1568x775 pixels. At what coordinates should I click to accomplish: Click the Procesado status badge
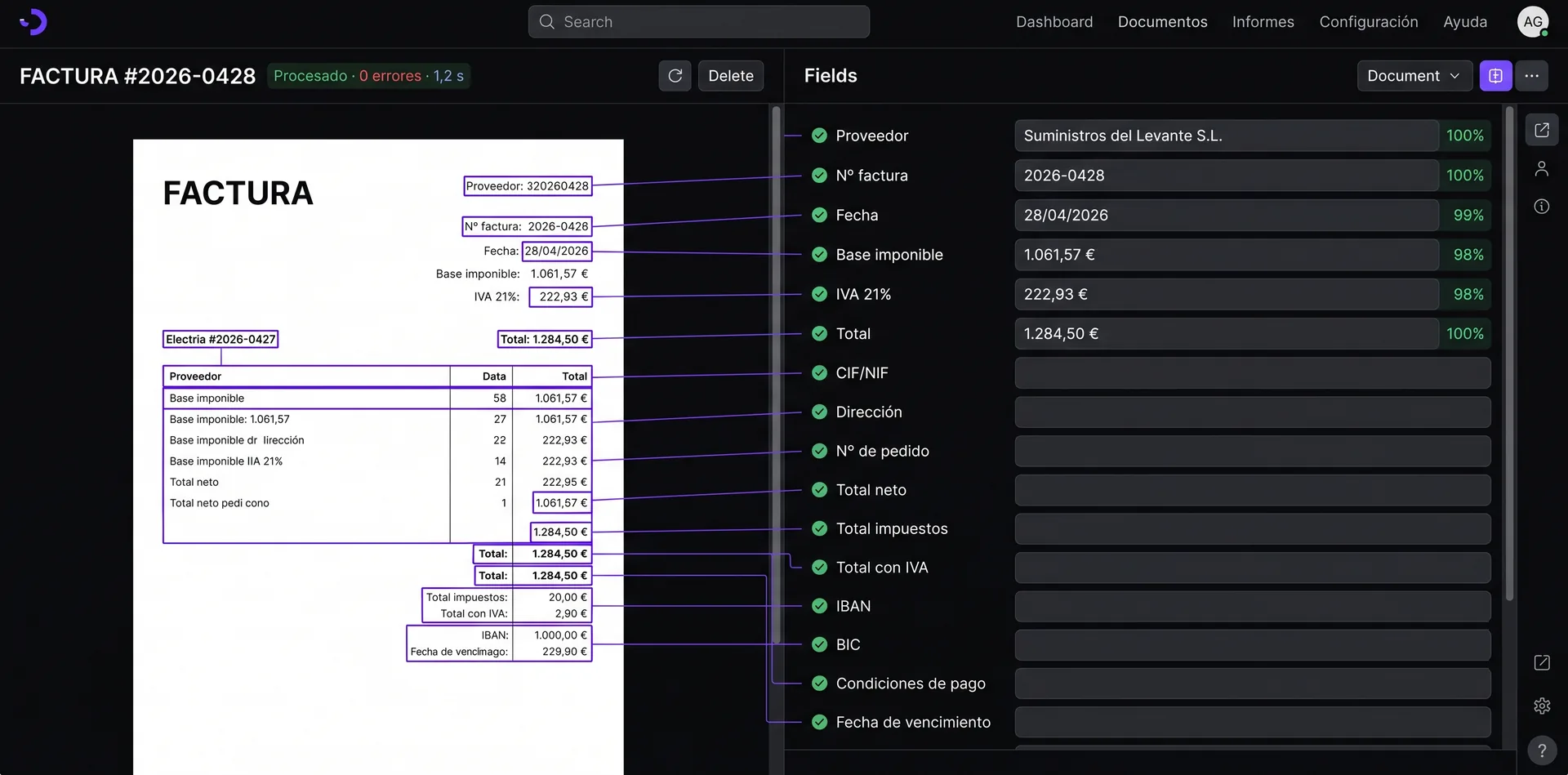coord(368,76)
